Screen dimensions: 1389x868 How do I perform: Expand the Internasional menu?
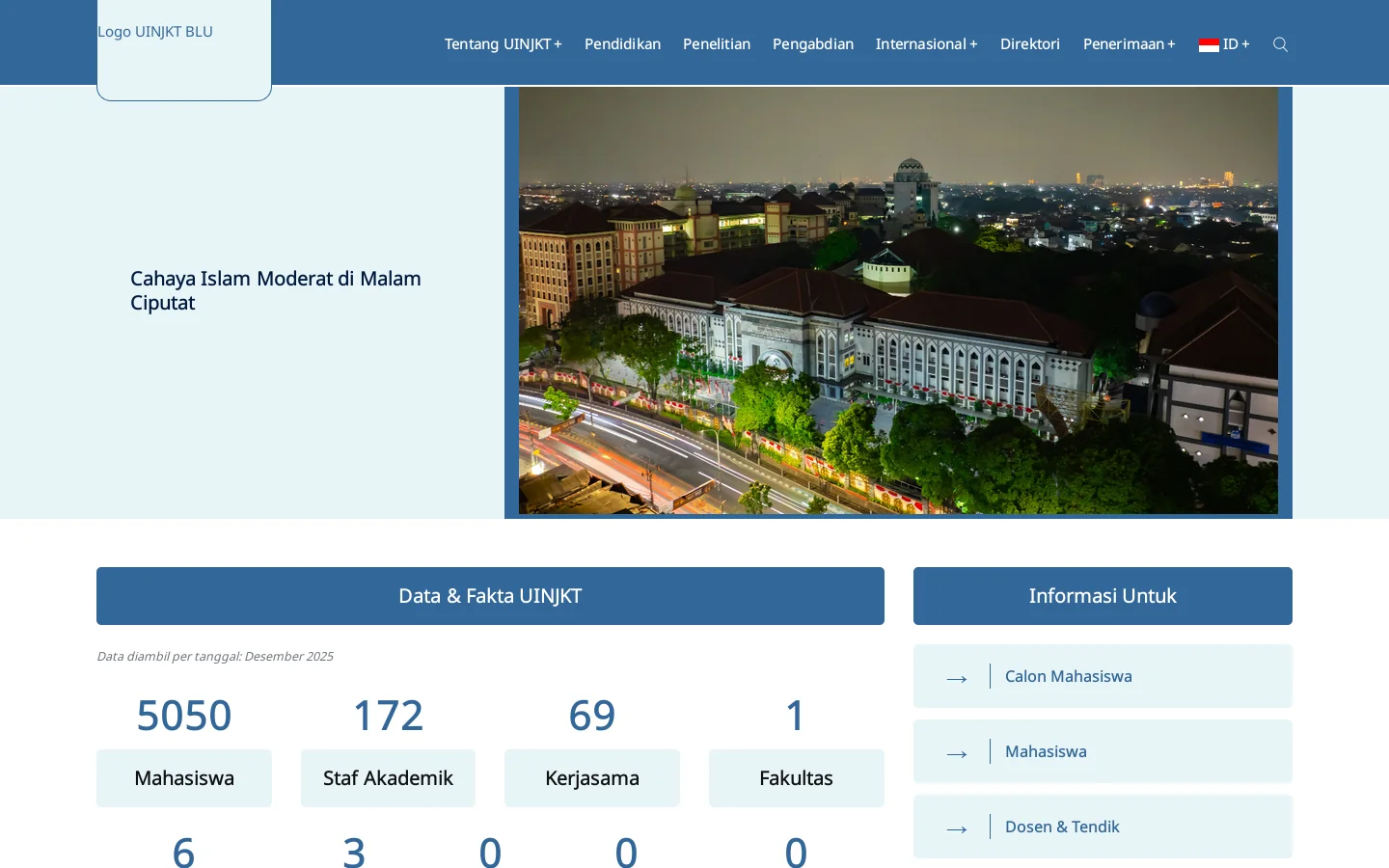[x=926, y=44]
